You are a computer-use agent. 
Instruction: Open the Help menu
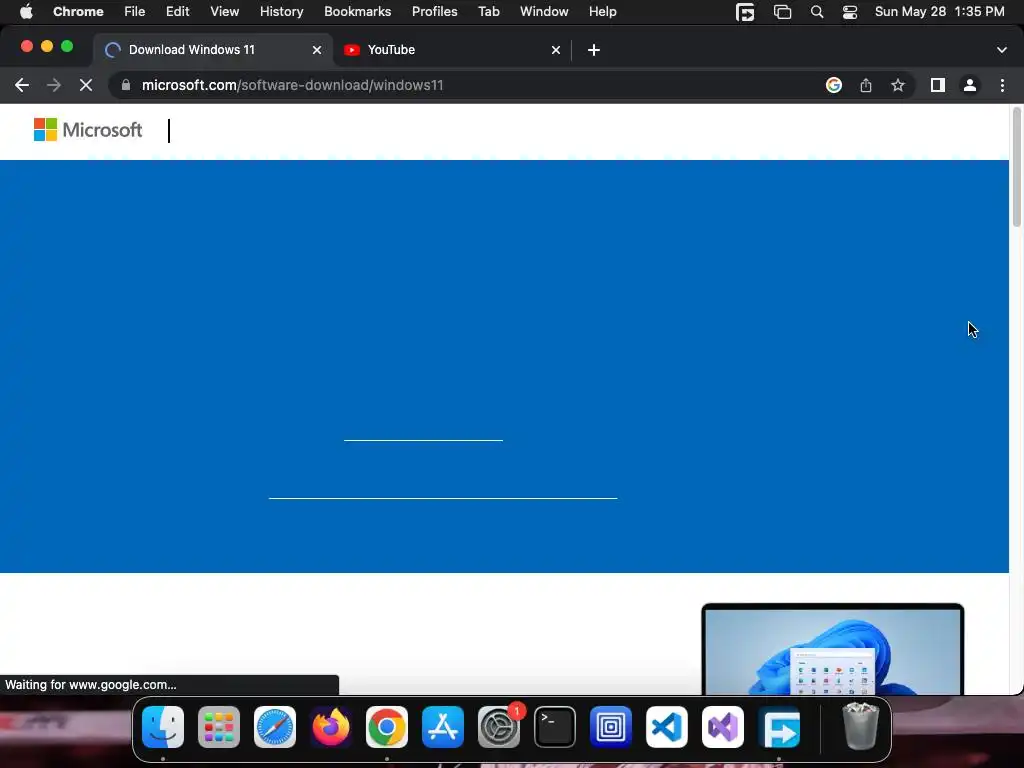point(602,11)
